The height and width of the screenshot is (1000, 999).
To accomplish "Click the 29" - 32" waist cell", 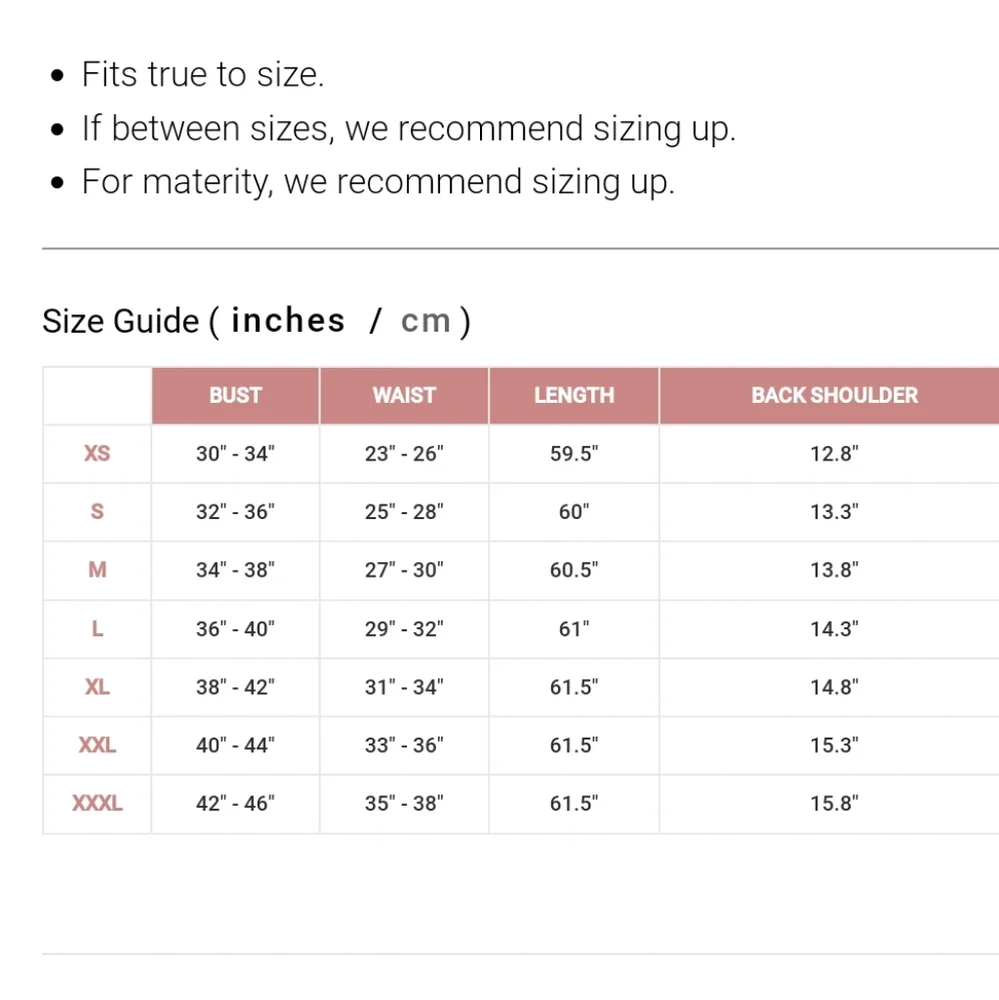I will coord(404,629).
